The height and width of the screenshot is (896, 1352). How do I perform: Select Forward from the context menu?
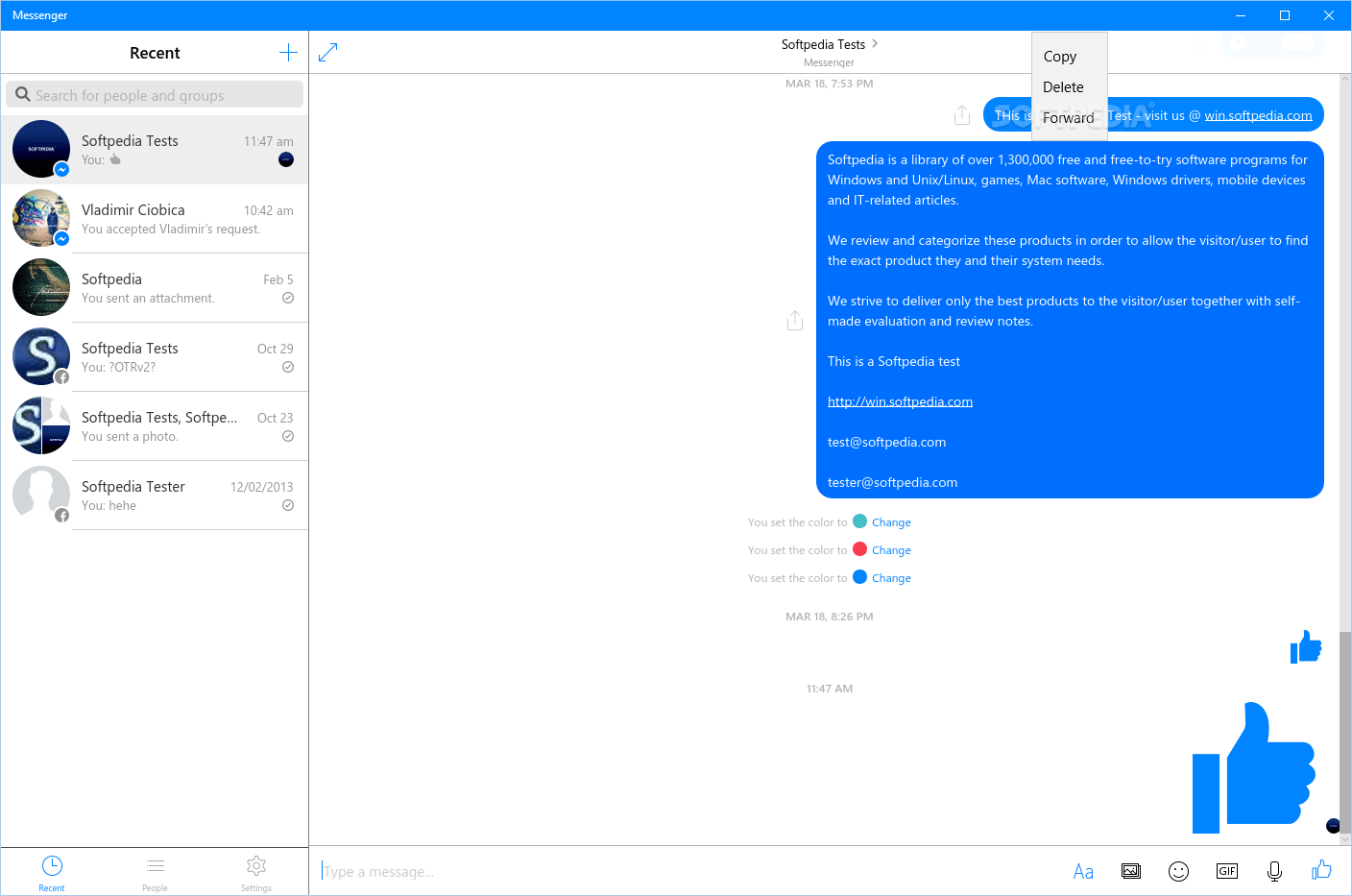click(1068, 117)
